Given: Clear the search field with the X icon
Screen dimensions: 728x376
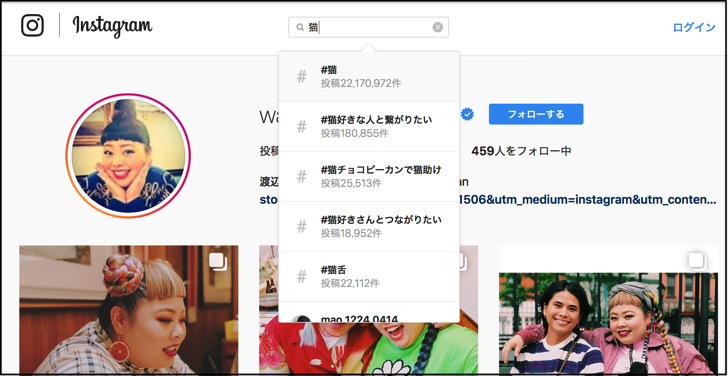Looking at the screenshot, I should 437,27.
